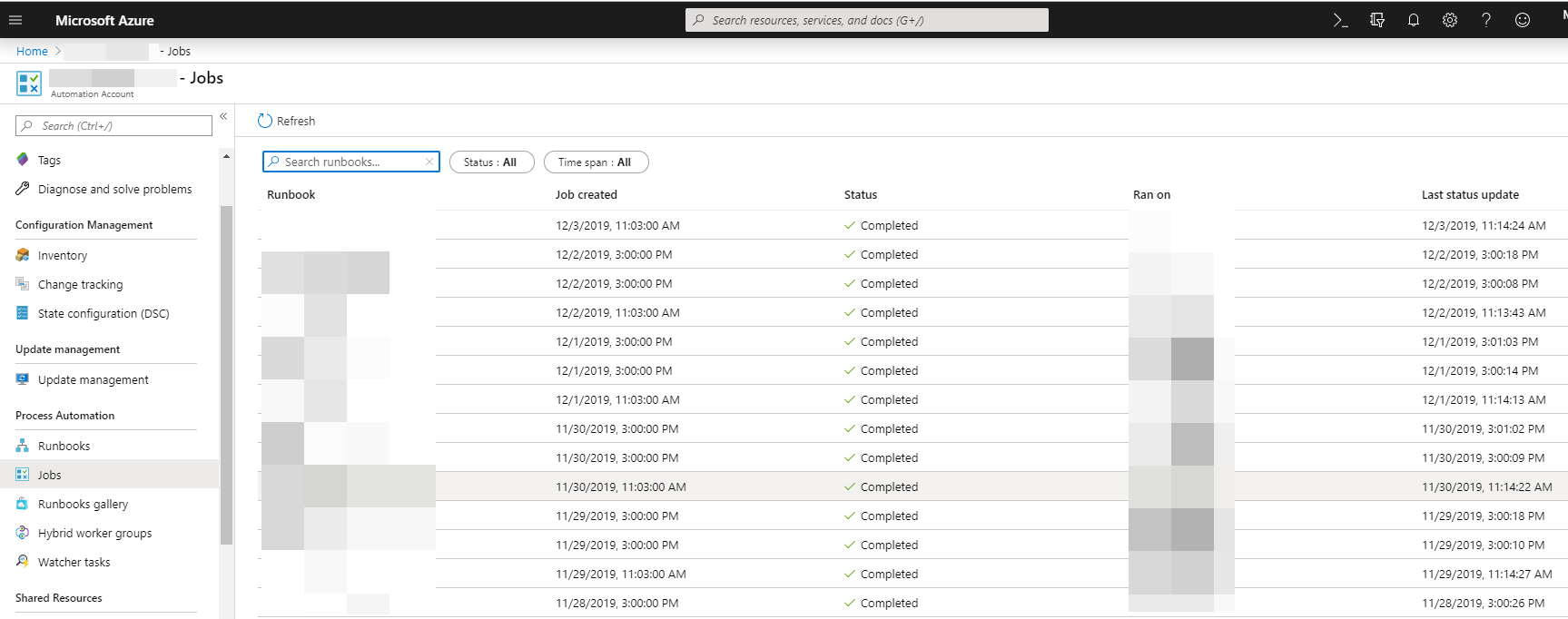Click the Microsoft Azure title
Viewport: 1568px width, 619px height.
pyautogui.click(x=104, y=20)
